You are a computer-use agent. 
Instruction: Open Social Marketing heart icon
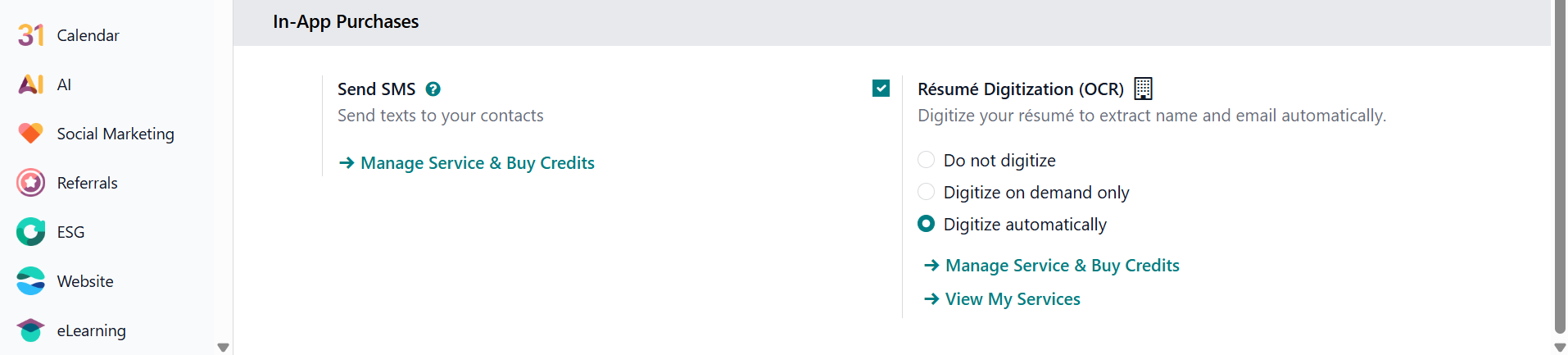(x=30, y=134)
